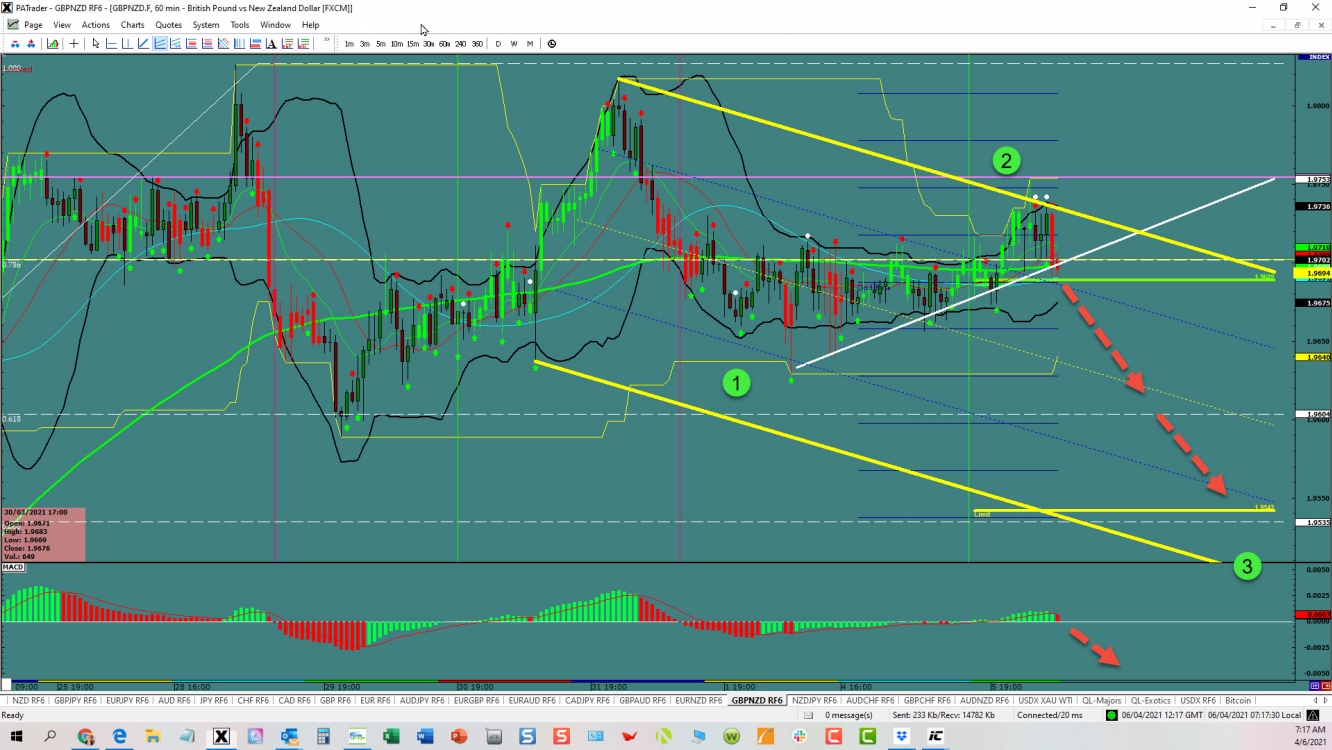This screenshot has width=1332, height=750.
Task: Open Excel from the taskbar
Action: coord(392,737)
